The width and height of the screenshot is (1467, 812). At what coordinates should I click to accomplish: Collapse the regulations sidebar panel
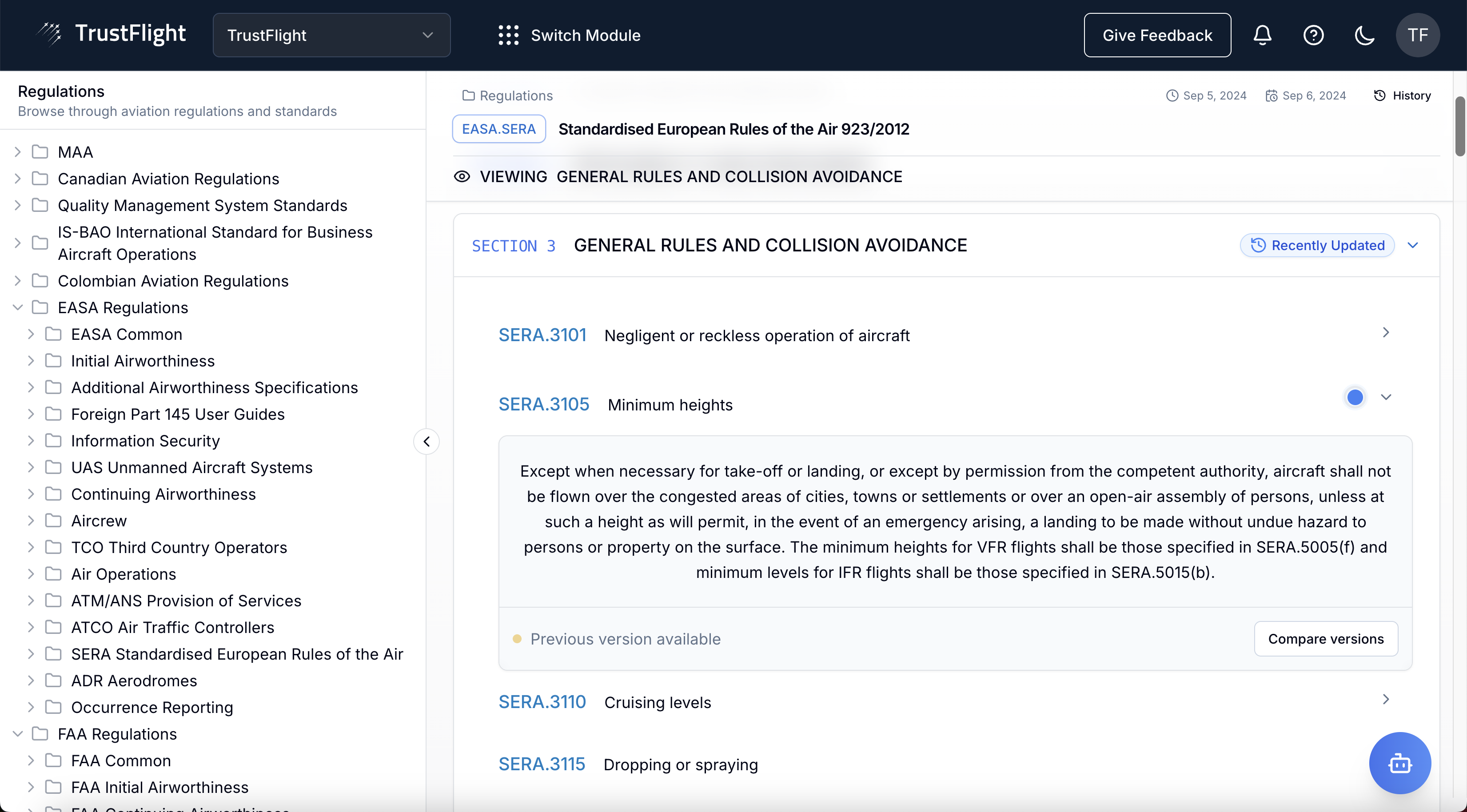pyautogui.click(x=427, y=441)
